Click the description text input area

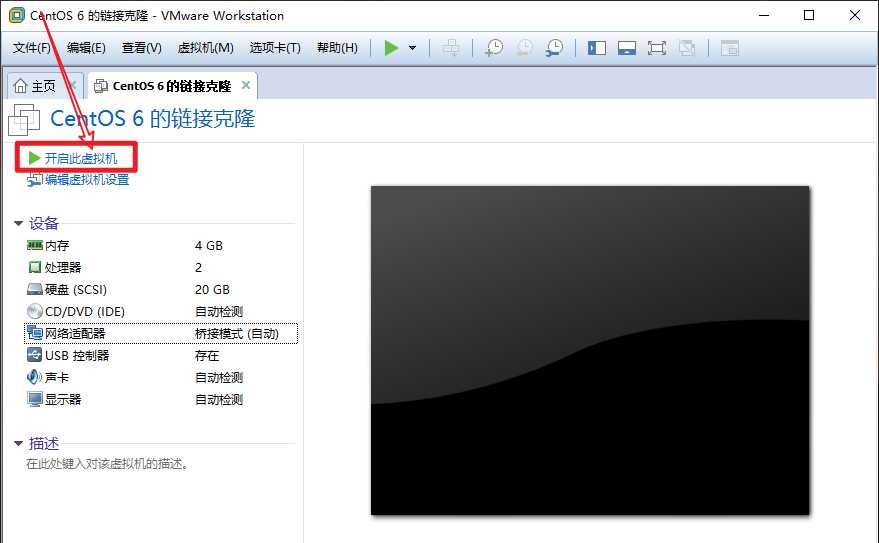click(107, 464)
